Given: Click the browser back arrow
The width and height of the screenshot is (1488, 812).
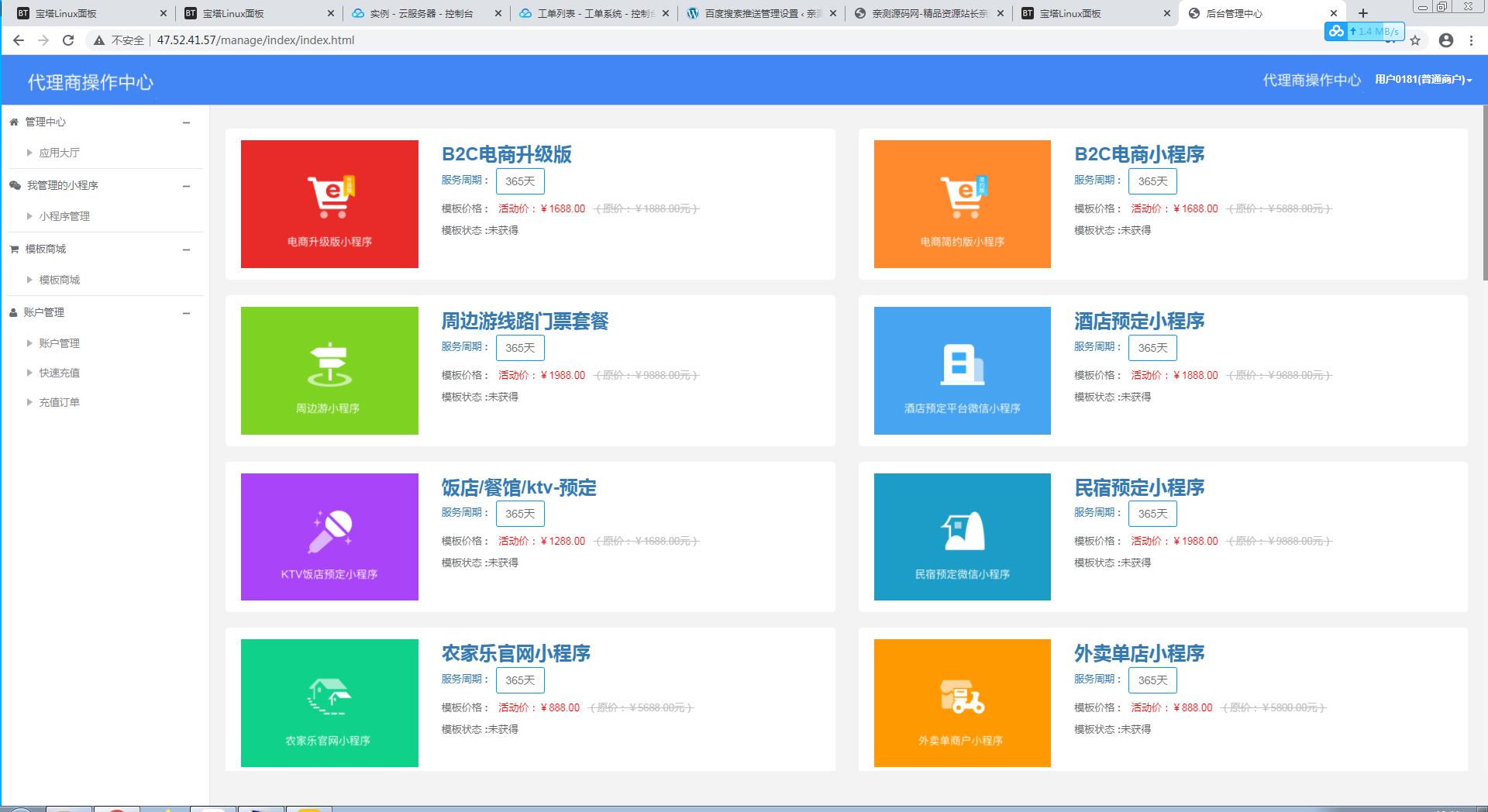Looking at the screenshot, I should pos(19,40).
